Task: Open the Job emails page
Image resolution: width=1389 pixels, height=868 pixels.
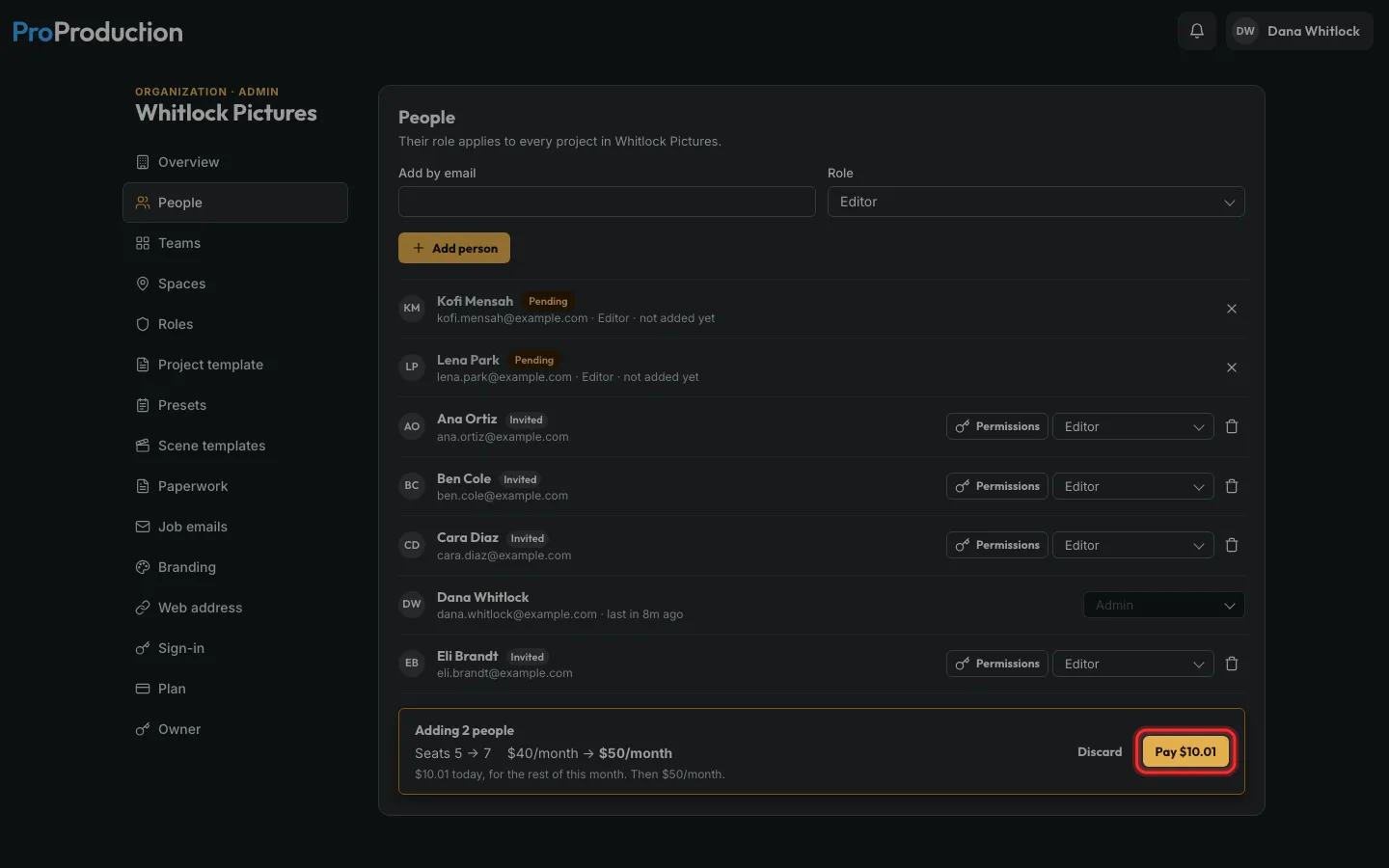Action: point(235,527)
